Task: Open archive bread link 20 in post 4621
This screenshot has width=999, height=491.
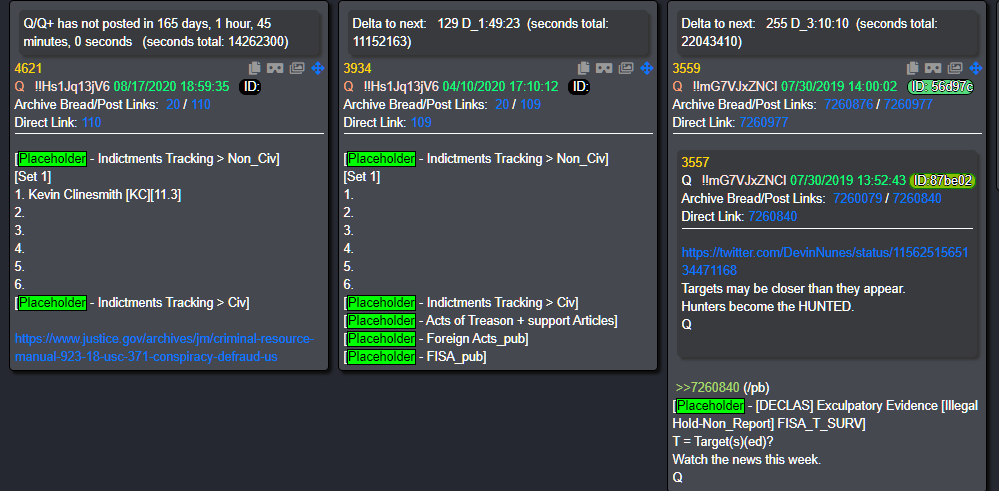Action: click(x=173, y=104)
